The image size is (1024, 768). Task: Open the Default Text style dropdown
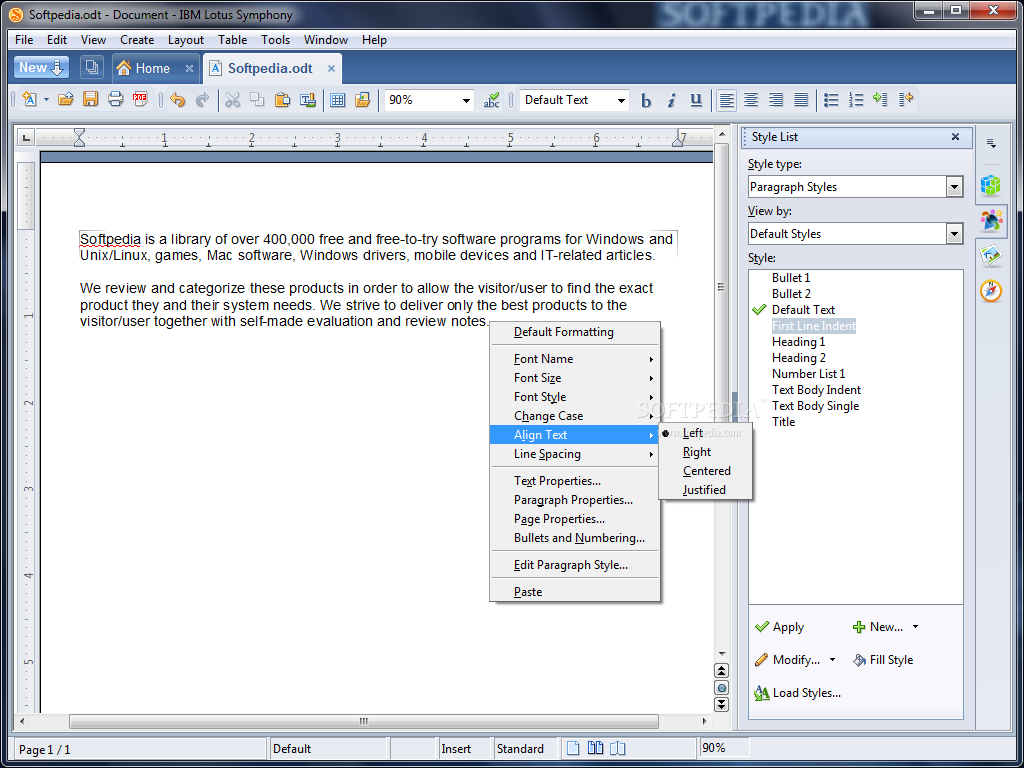pos(621,101)
